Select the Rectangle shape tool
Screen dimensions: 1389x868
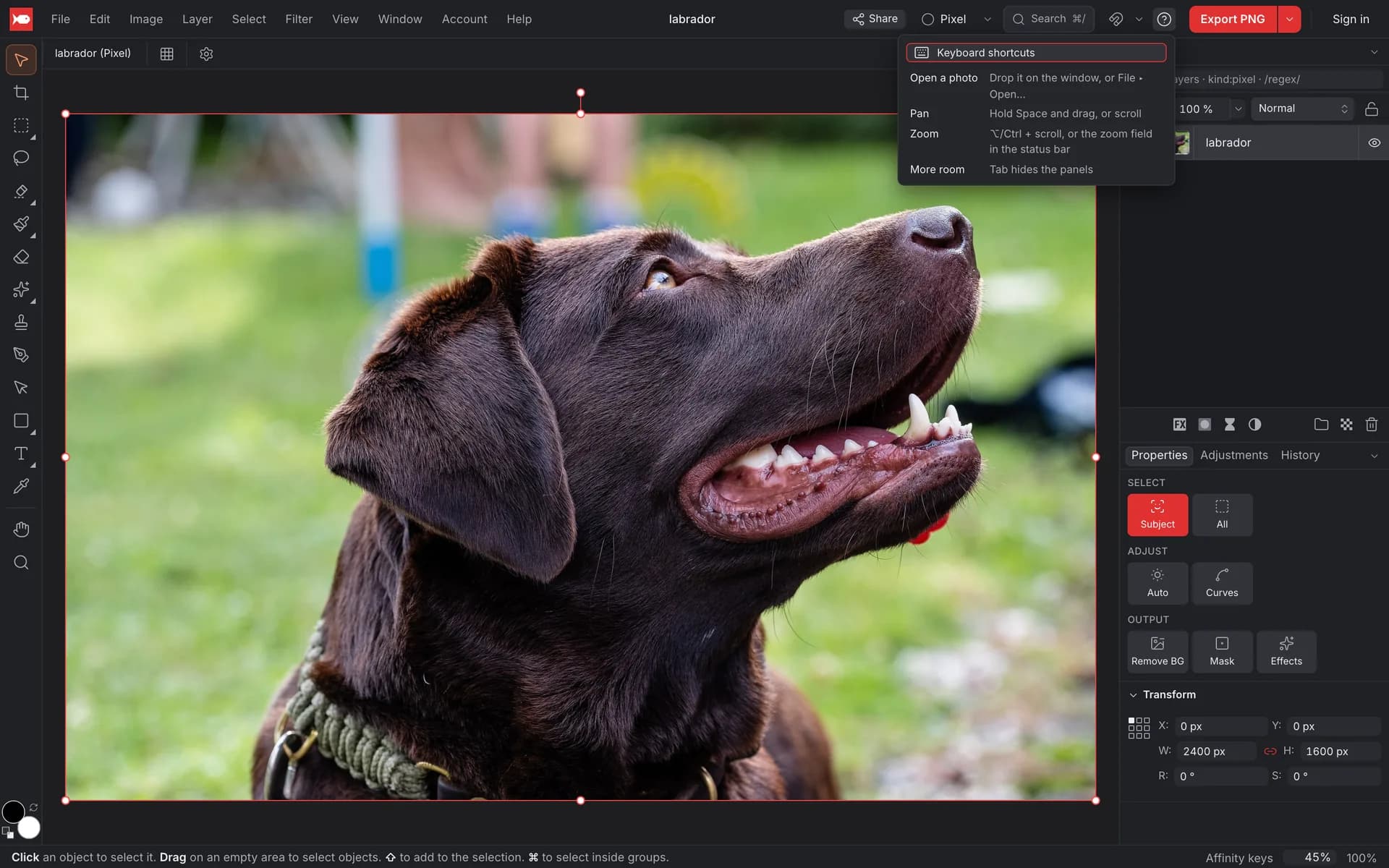tap(21, 421)
